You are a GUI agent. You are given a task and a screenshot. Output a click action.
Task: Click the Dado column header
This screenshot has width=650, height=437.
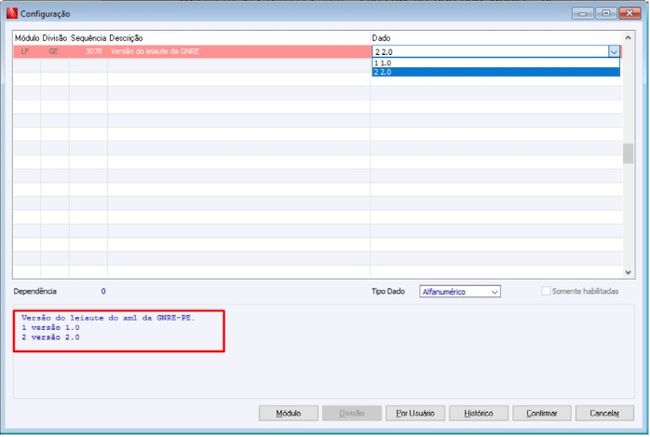(381, 38)
